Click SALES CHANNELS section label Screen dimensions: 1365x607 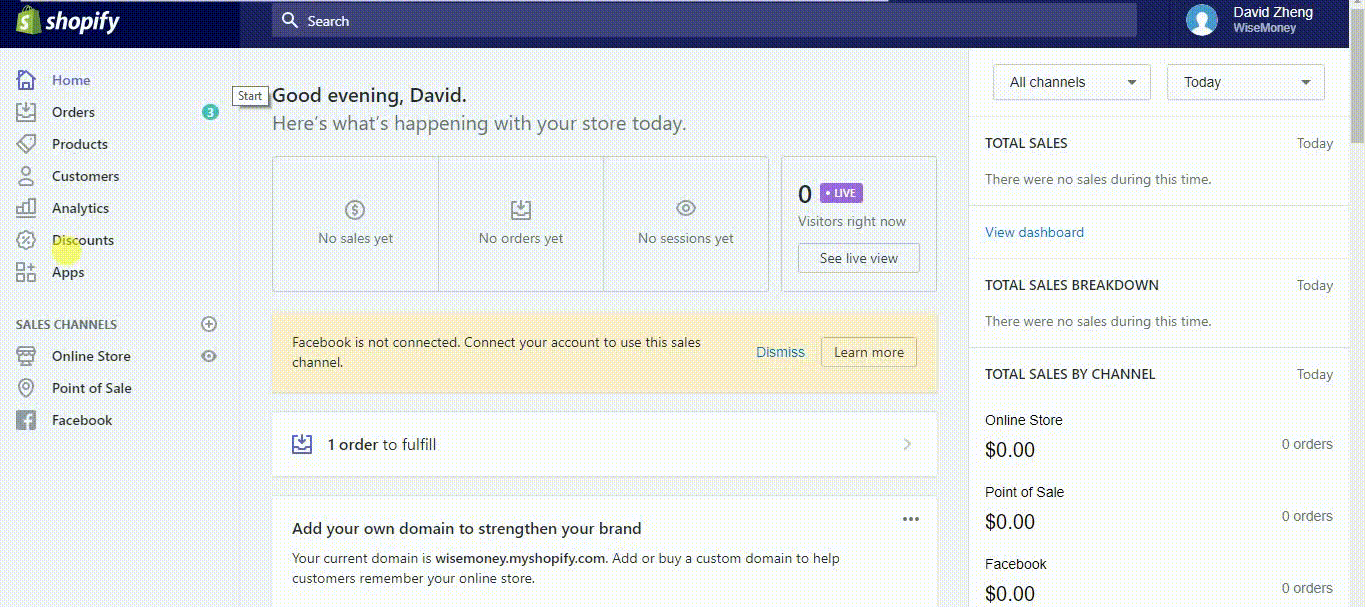tap(66, 324)
